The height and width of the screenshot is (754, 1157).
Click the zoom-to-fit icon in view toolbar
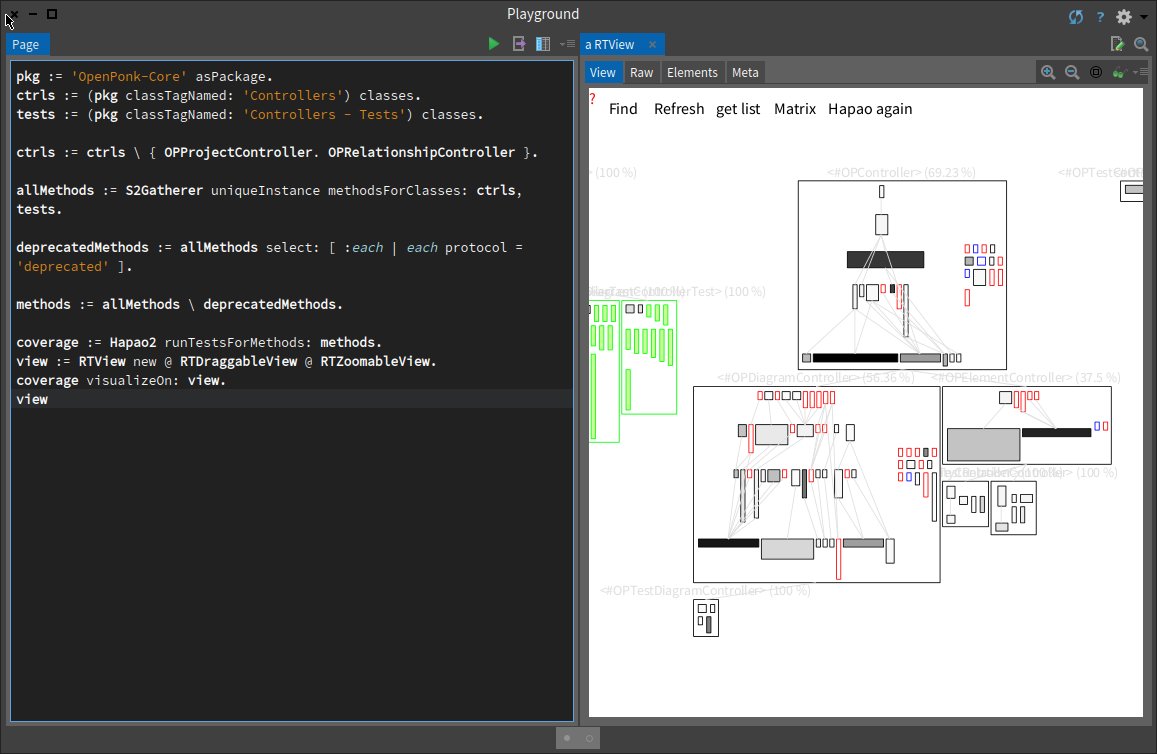pyautogui.click(x=1096, y=72)
